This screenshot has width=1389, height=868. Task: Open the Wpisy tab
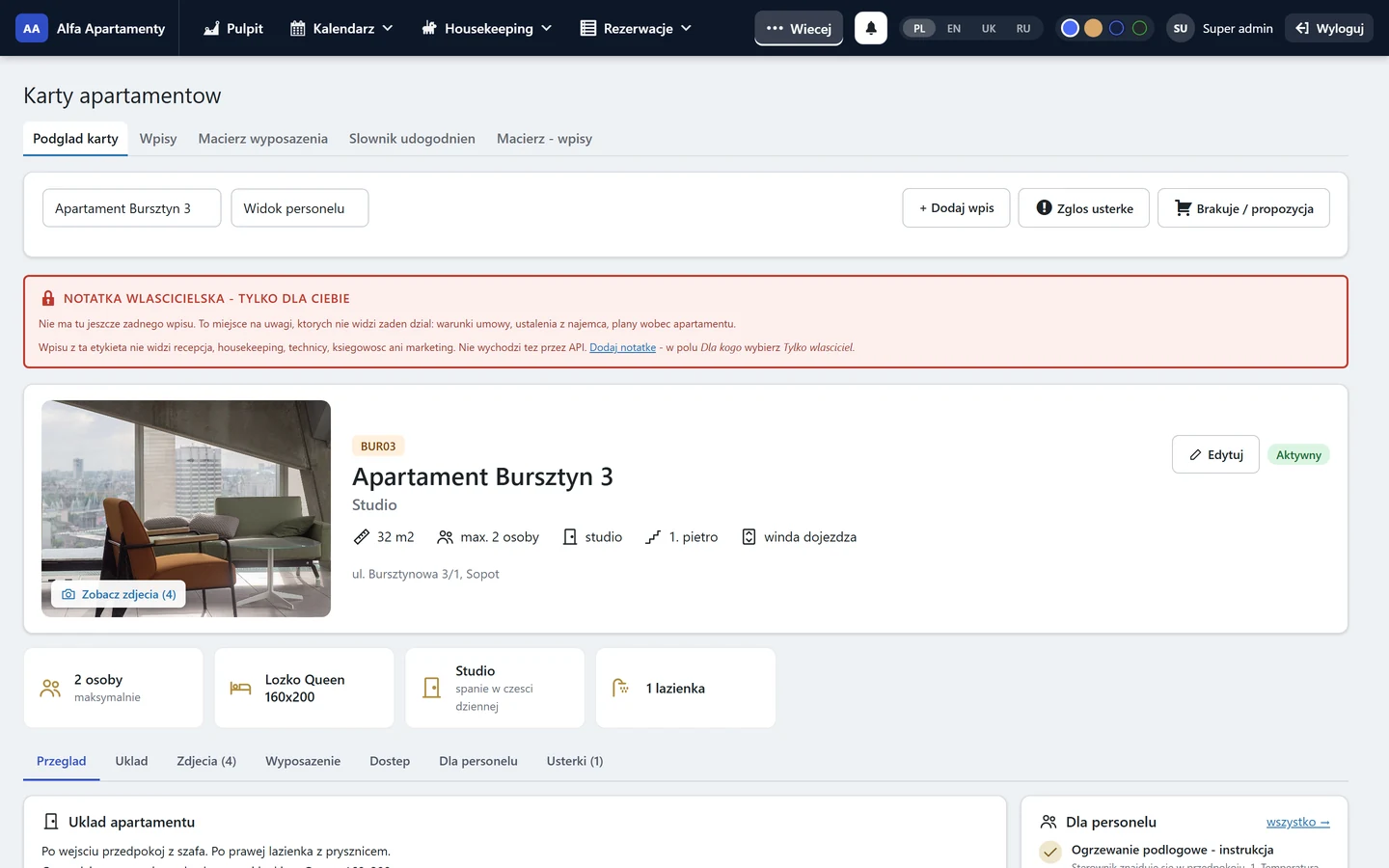158,139
